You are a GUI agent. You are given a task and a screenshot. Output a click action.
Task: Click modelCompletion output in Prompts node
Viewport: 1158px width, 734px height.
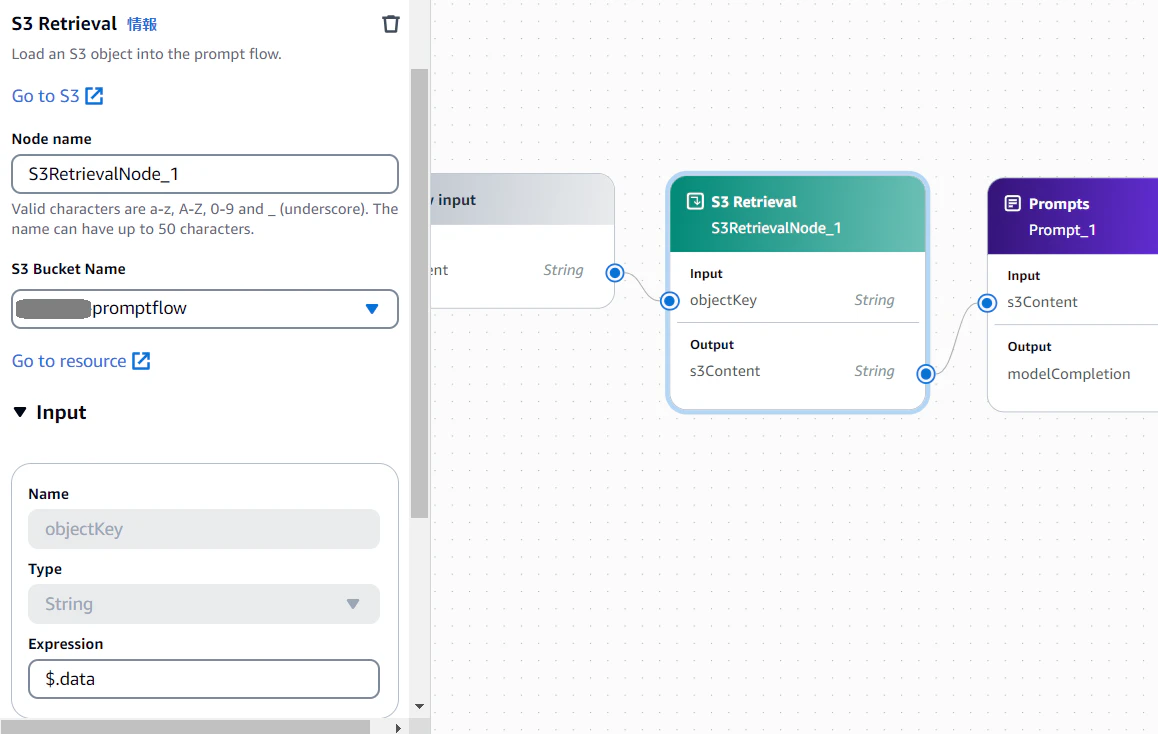pyautogui.click(x=1069, y=374)
